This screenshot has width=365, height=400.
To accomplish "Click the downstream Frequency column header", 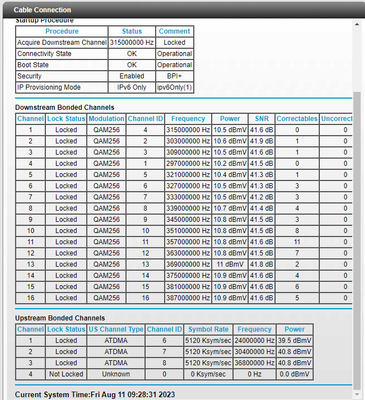I will pos(188,119).
